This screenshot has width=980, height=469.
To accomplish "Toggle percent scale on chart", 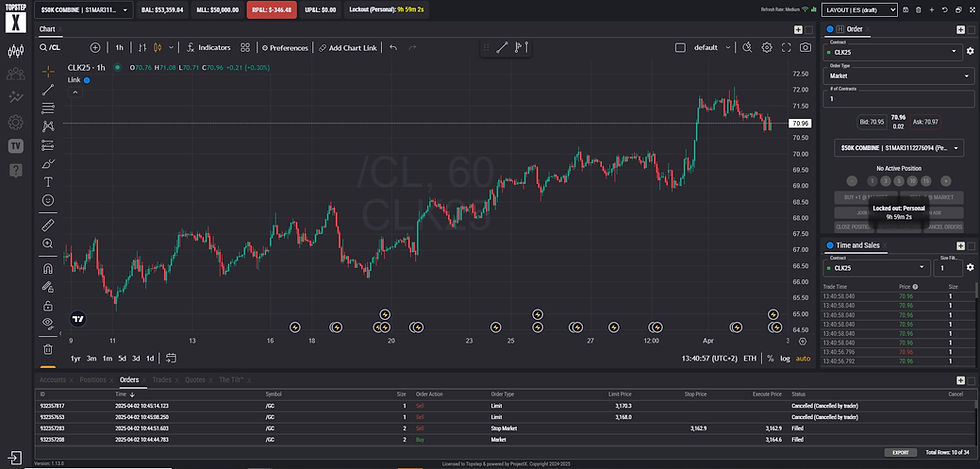I will (x=771, y=358).
